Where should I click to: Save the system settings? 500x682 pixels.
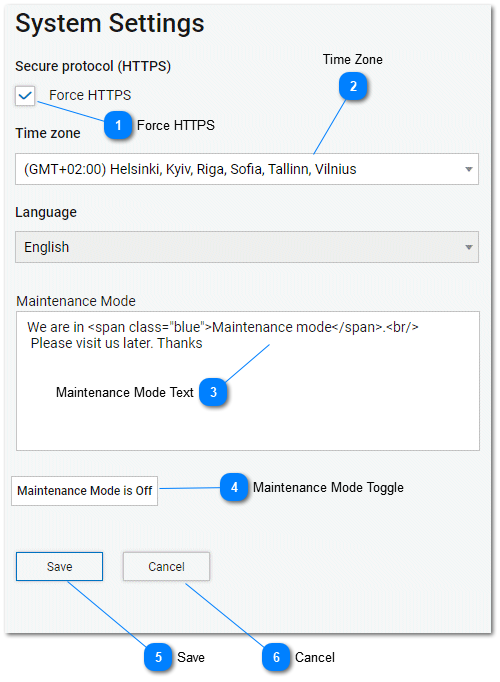[60, 566]
